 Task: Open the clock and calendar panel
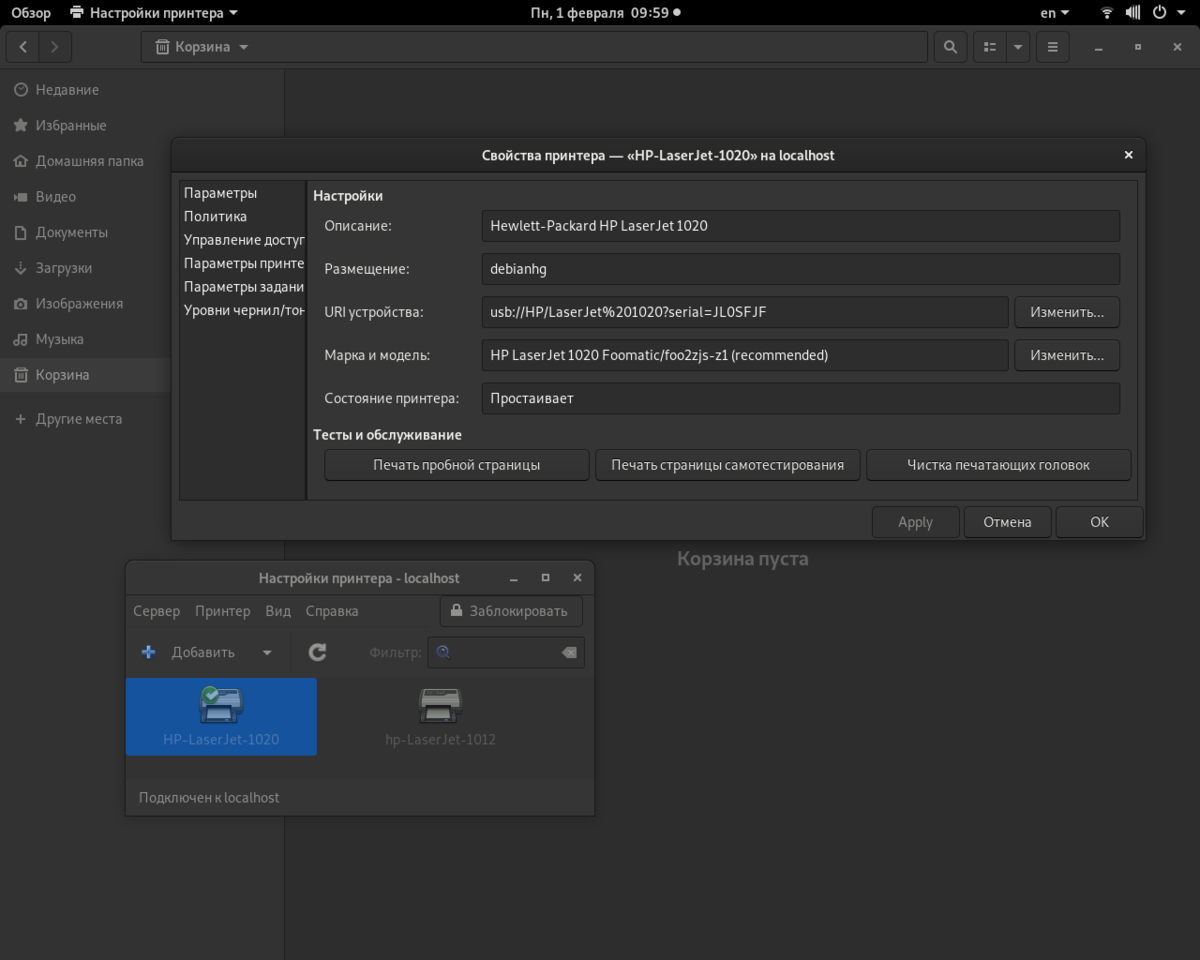pos(604,13)
